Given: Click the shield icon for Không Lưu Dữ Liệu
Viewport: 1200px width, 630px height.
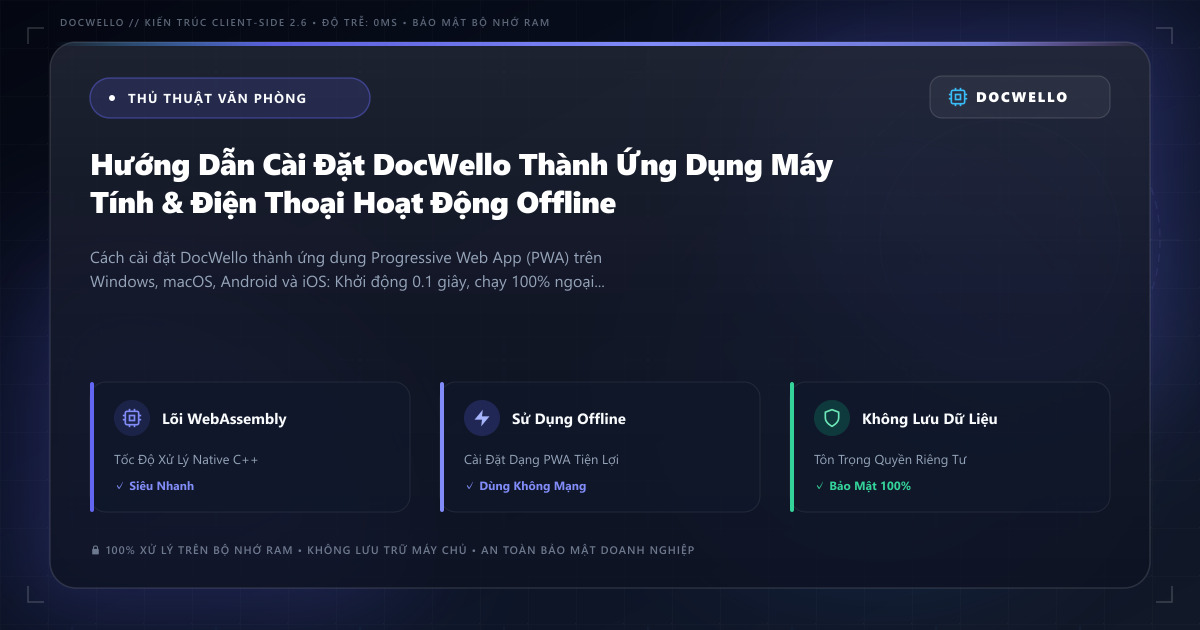Looking at the screenshot, I should 832,418.
